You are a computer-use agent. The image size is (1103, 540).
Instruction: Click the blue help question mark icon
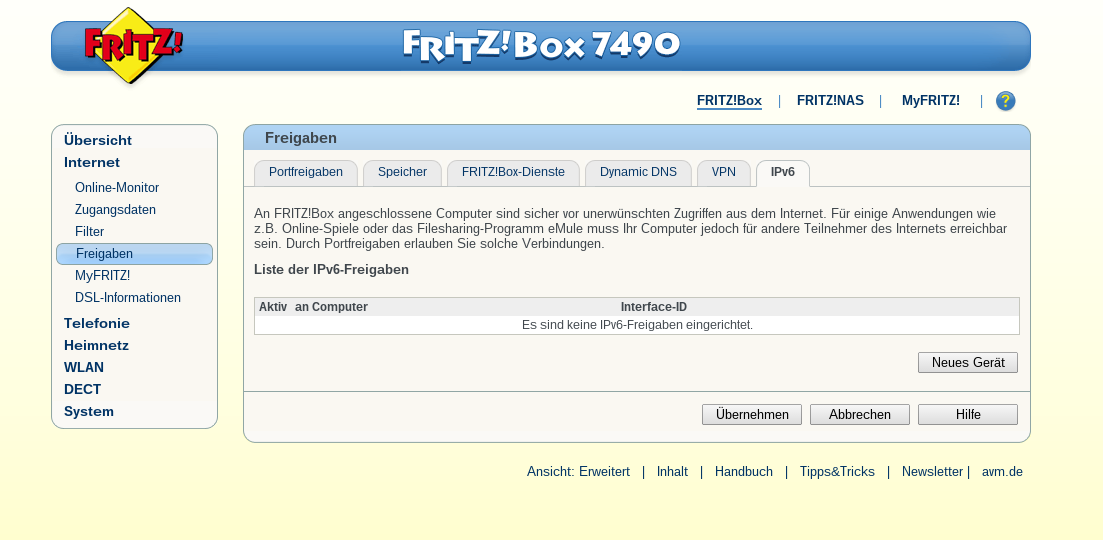click(1005, 101)
